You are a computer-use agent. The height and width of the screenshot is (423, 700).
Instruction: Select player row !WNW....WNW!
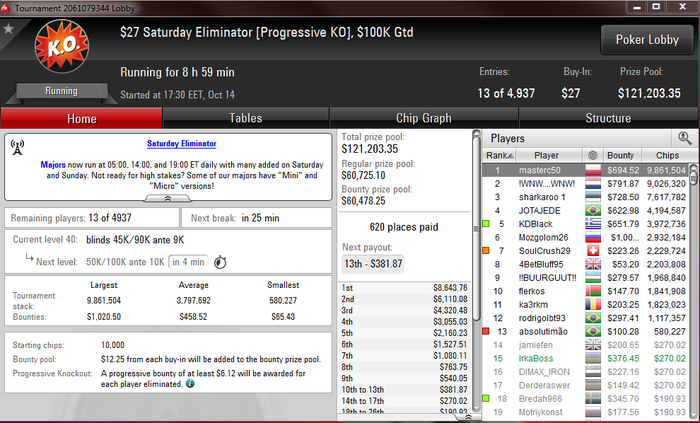[x=586, y=184]
